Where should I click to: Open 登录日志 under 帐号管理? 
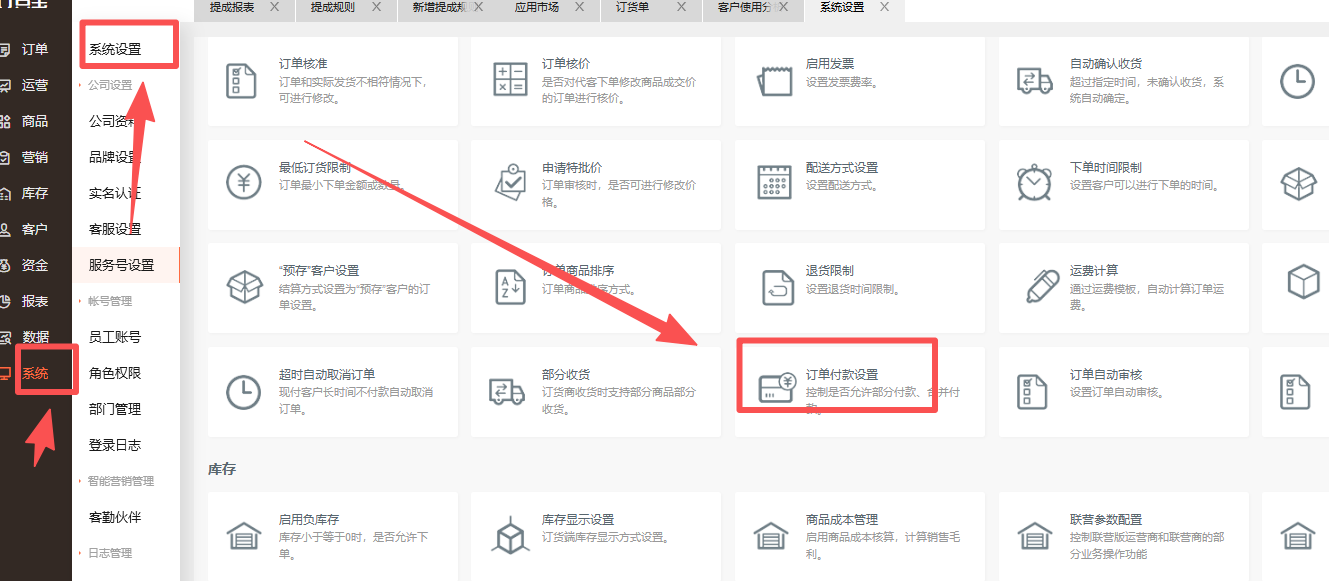tap(115, 445)
